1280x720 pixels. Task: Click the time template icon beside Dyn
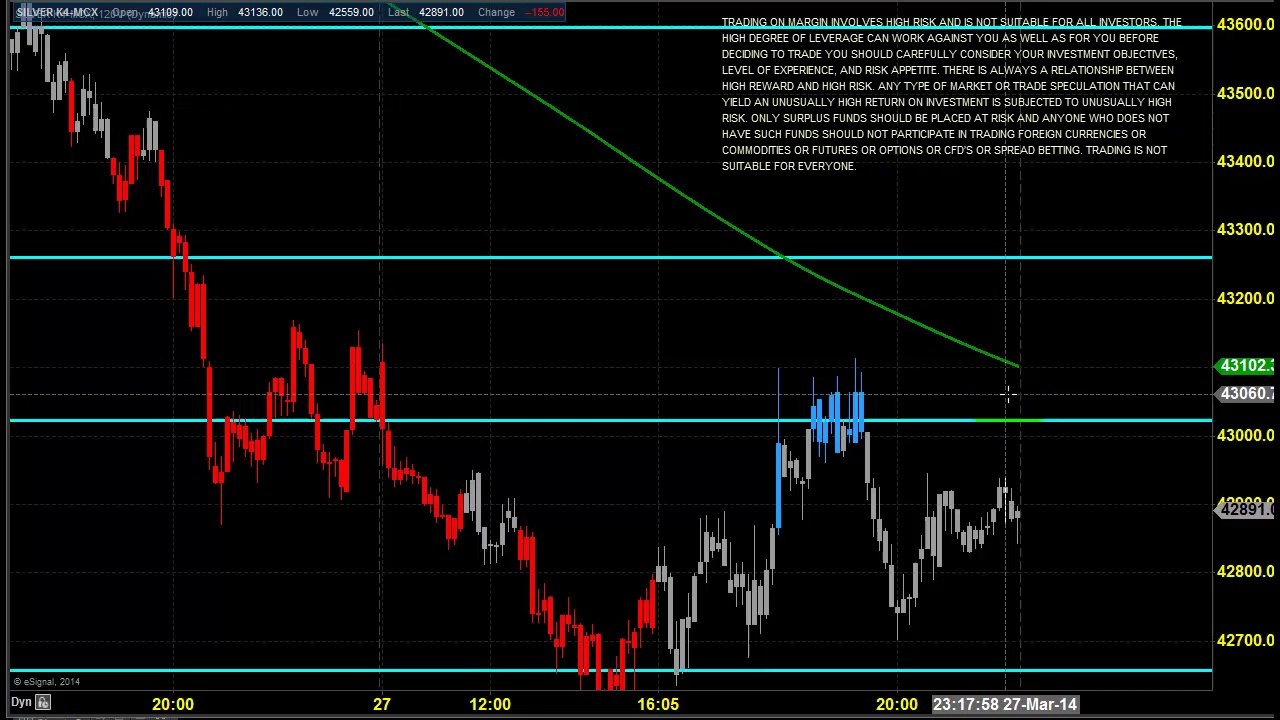(x=43, y=703)
